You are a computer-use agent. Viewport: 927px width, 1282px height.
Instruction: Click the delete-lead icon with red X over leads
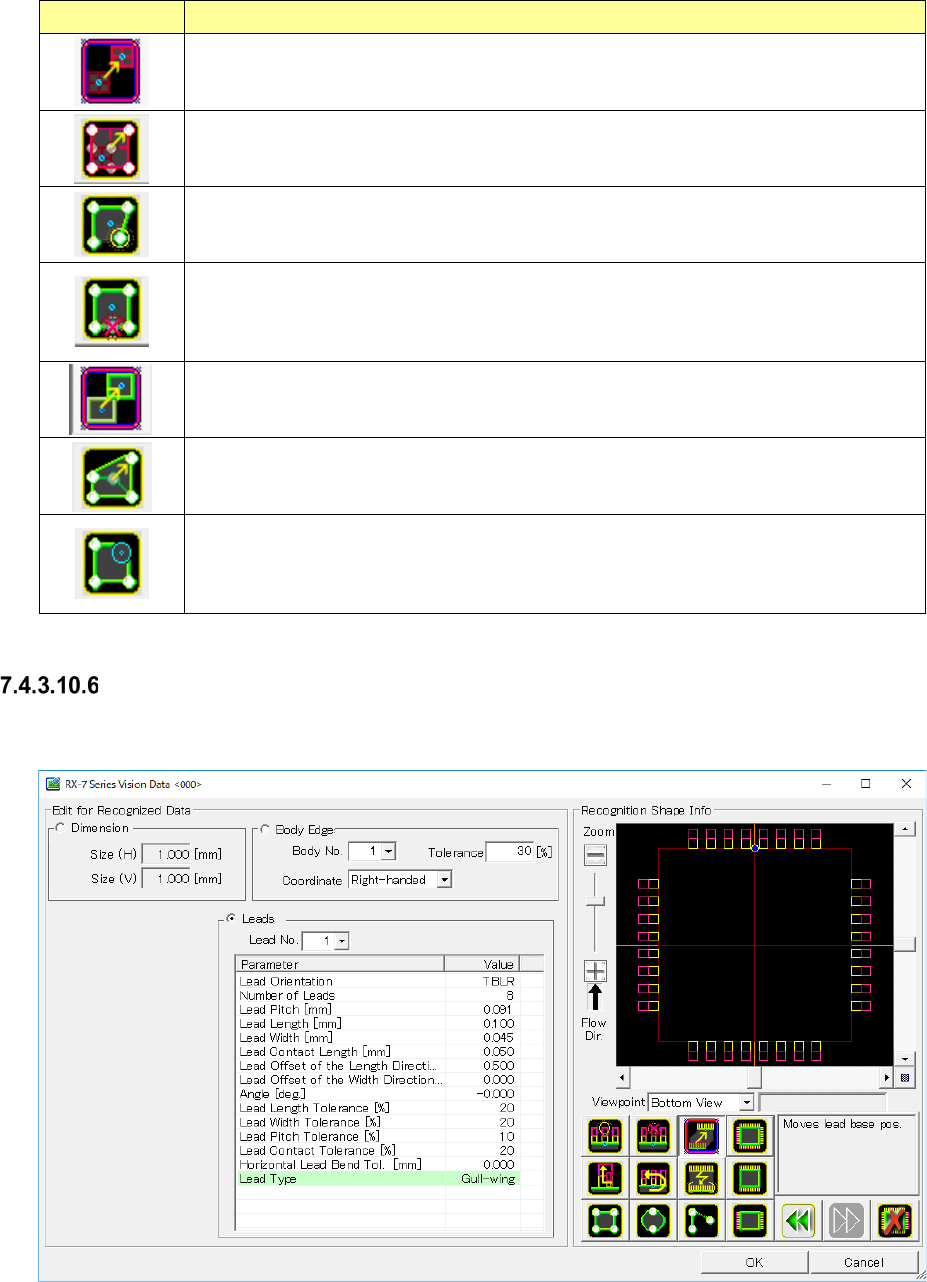tap(652, 1135)
